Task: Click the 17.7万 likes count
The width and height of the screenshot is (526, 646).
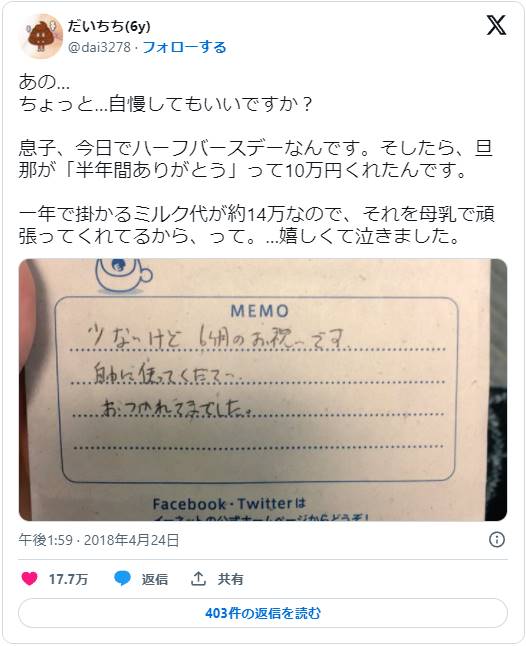Action: pyautogui.click(x=68, y=579)
